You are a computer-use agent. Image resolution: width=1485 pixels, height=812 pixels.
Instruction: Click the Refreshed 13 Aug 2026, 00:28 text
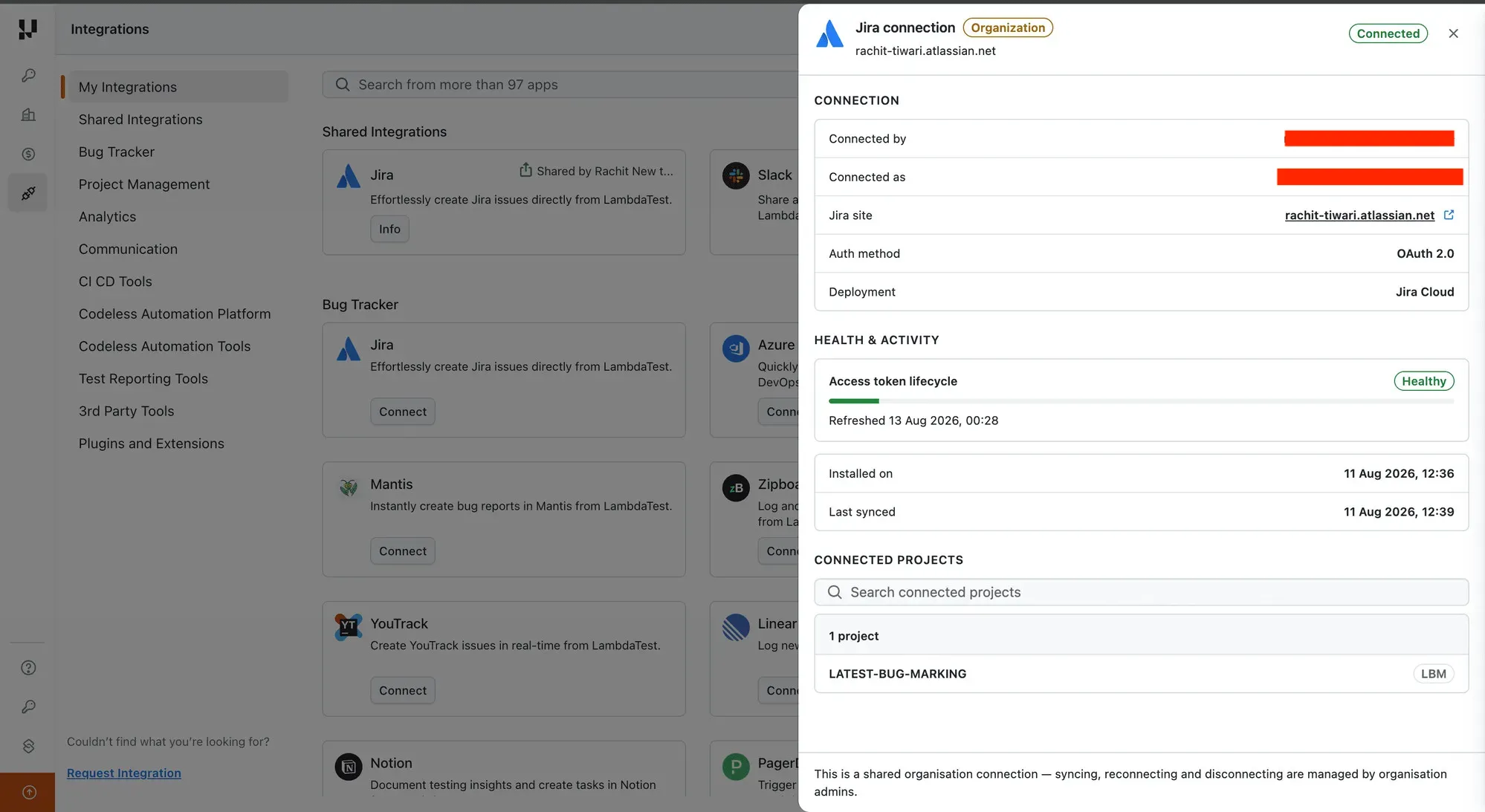[913, 420]
